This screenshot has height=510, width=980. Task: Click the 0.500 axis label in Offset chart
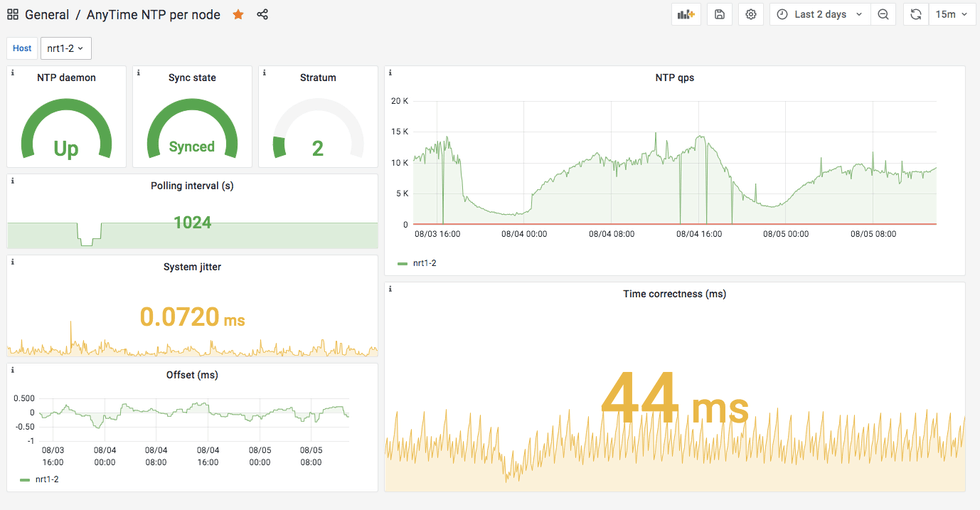click(x=24, y=398)
